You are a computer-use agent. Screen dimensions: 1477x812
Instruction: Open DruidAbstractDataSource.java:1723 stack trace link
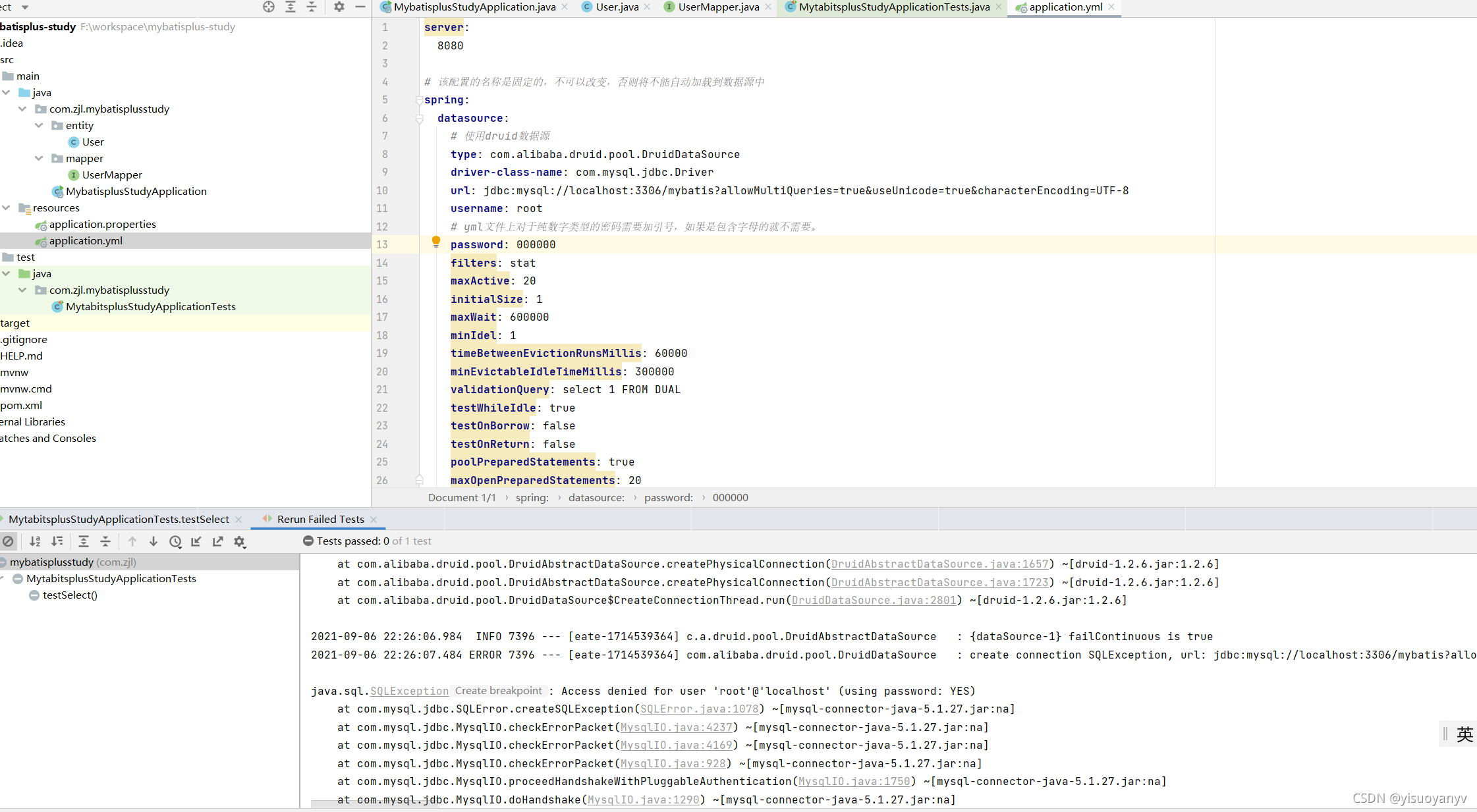coord(939,582)
